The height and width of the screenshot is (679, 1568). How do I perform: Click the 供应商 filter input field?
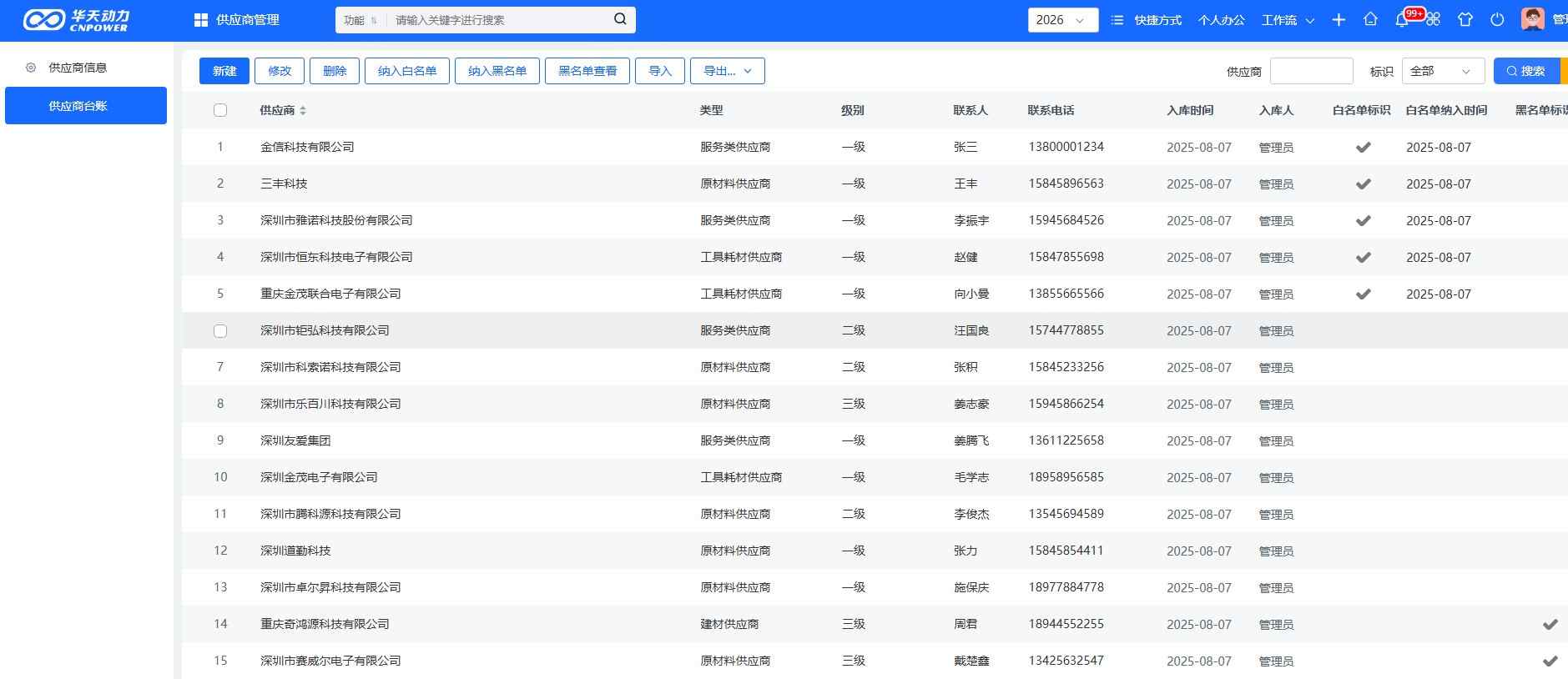1311,71
